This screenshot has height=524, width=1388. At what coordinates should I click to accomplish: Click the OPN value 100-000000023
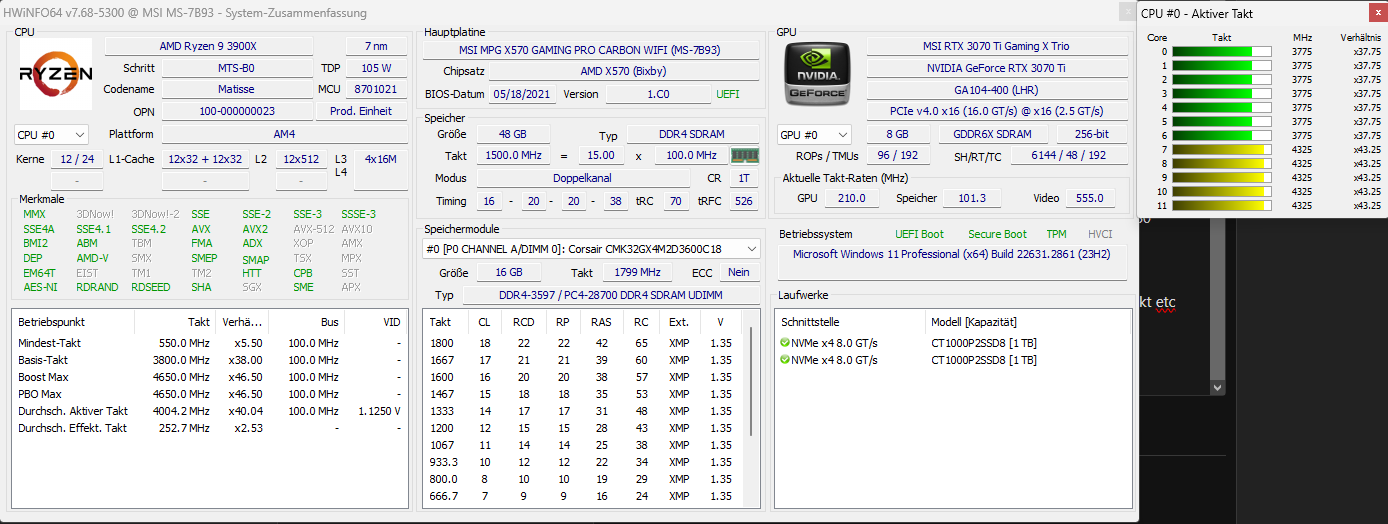pyautogui.click(x=236, y=111)
